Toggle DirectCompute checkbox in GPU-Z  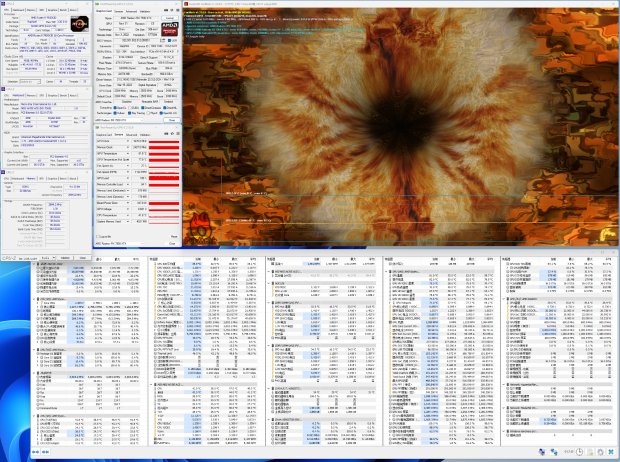coord(142,108)
